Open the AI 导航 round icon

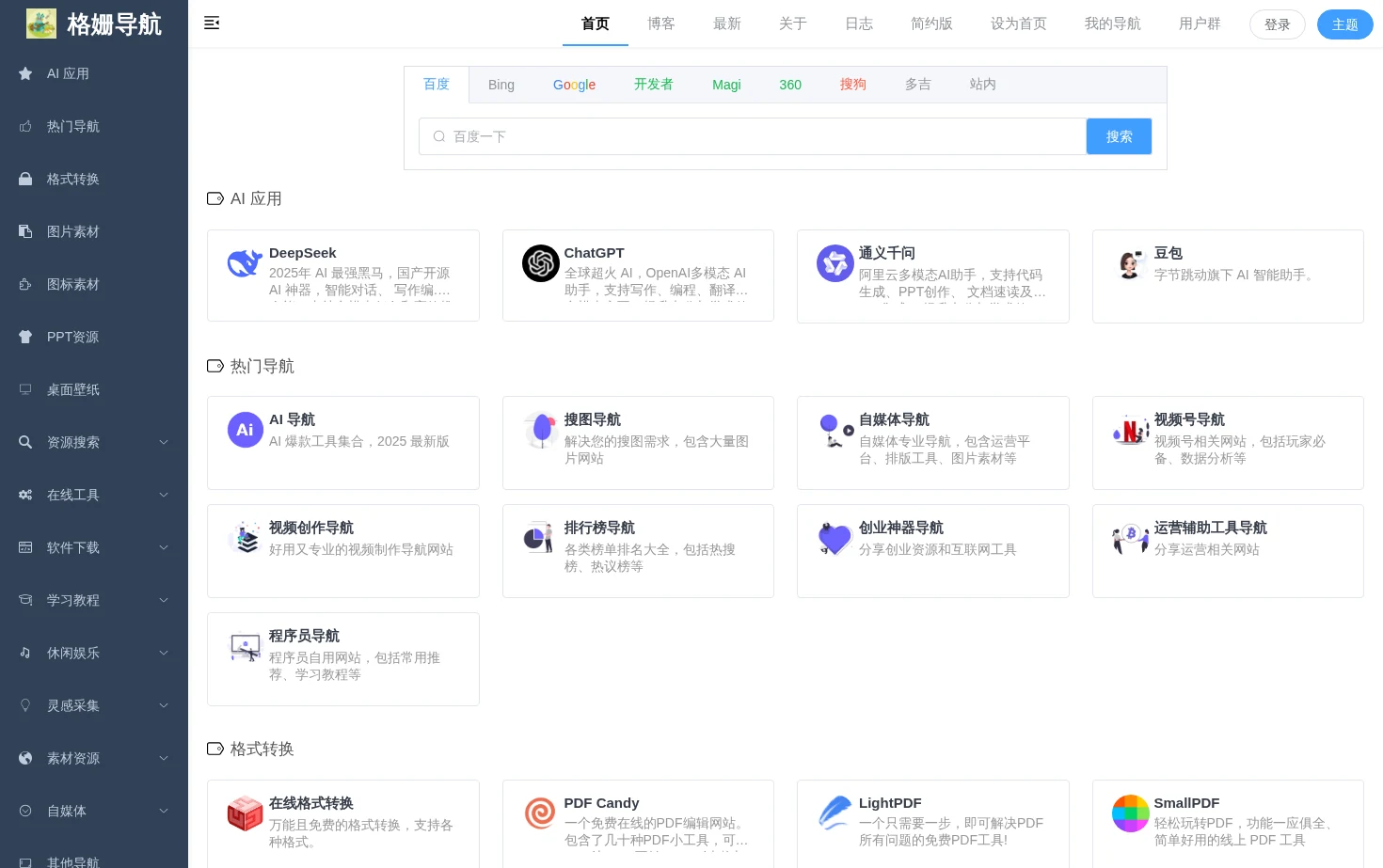coord(245,430)
